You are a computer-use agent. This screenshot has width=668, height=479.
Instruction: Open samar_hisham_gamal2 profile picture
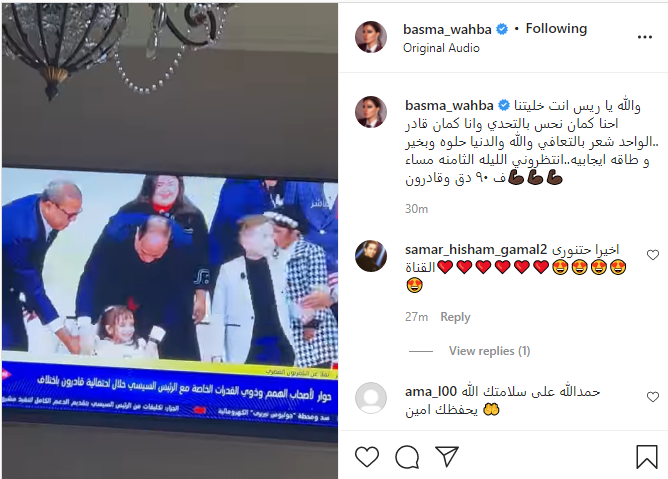pyautogui.click(x=371, y=256)
